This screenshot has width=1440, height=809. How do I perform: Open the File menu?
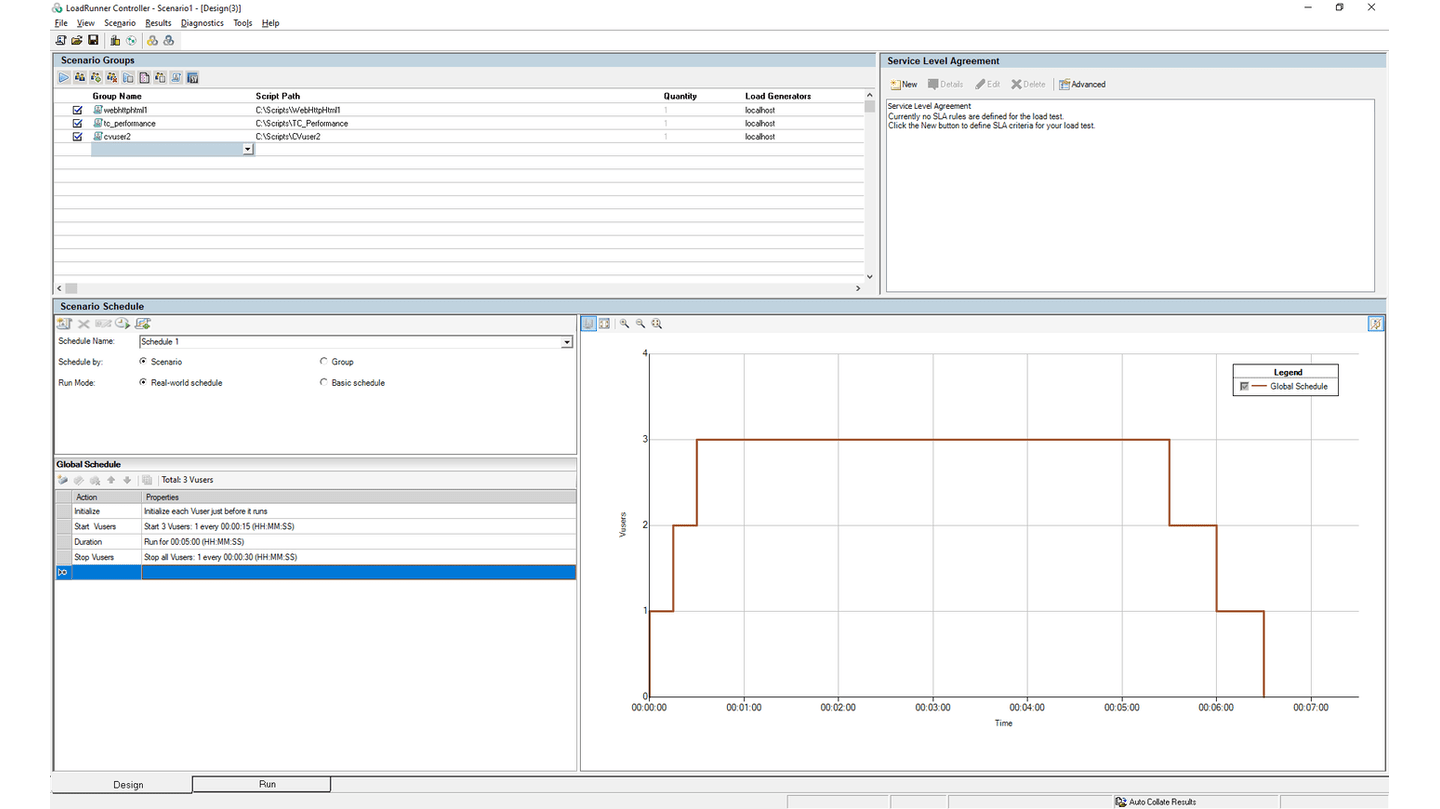[x=61, y=23]
